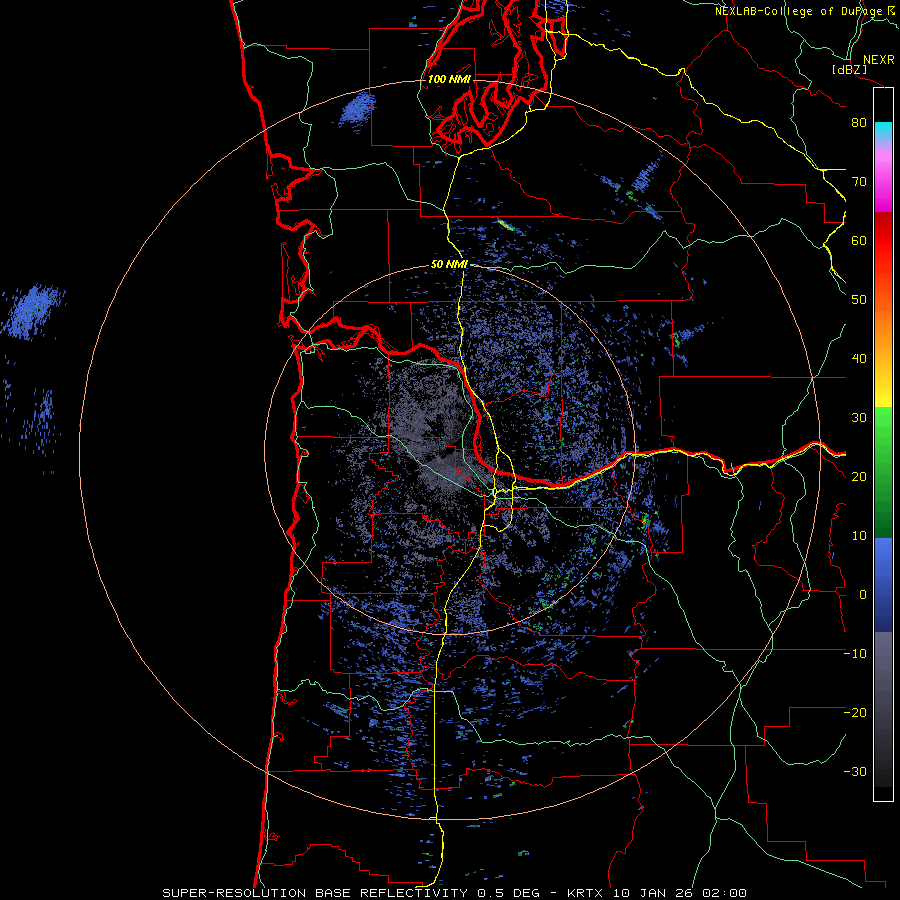Click the 70 value on the dBZ scale
Image resolution: width=900 pixels, height=900 pixels.
[x=859, y=181]
